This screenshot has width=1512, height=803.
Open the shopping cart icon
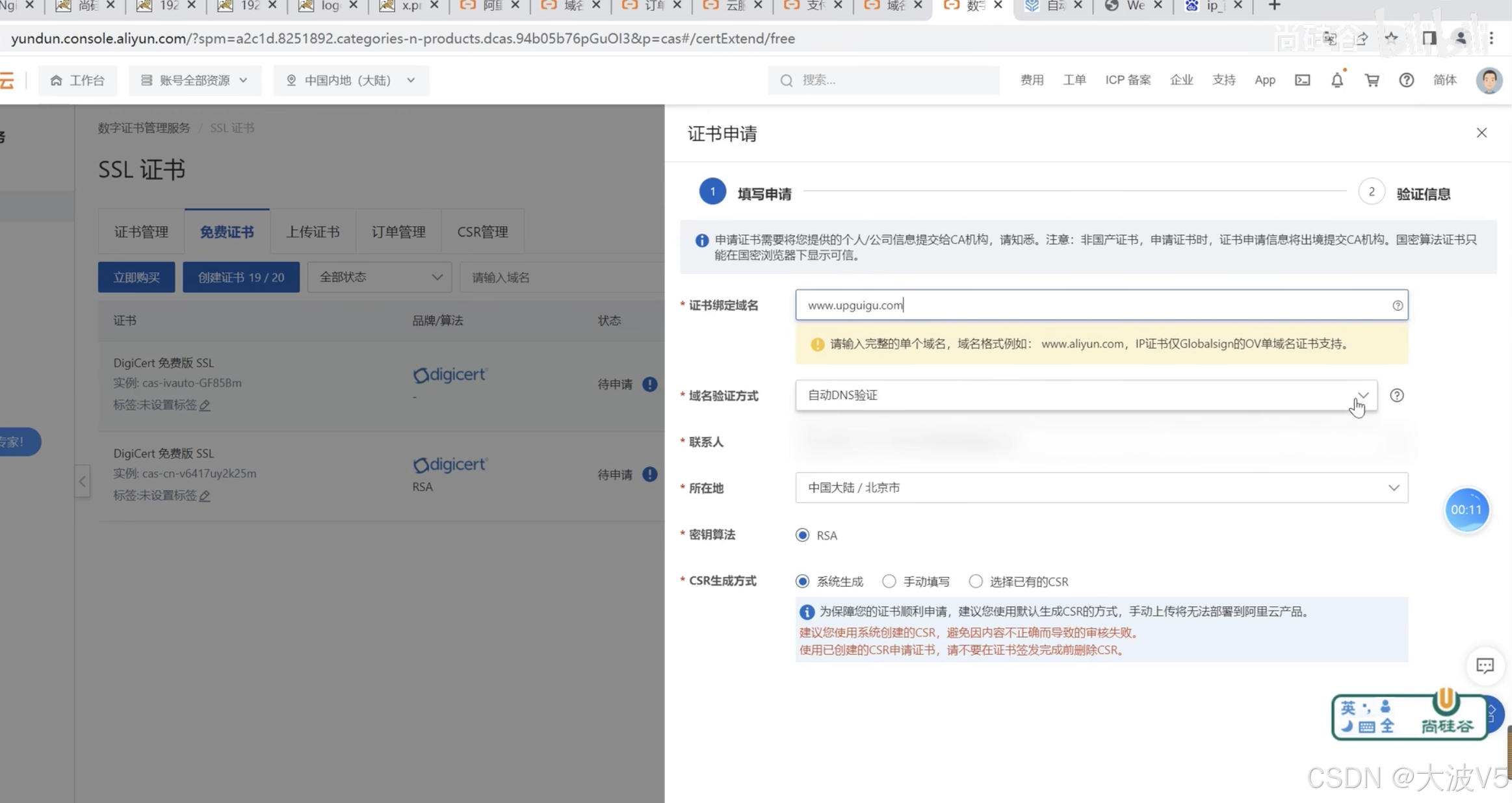coord(1372,80)
